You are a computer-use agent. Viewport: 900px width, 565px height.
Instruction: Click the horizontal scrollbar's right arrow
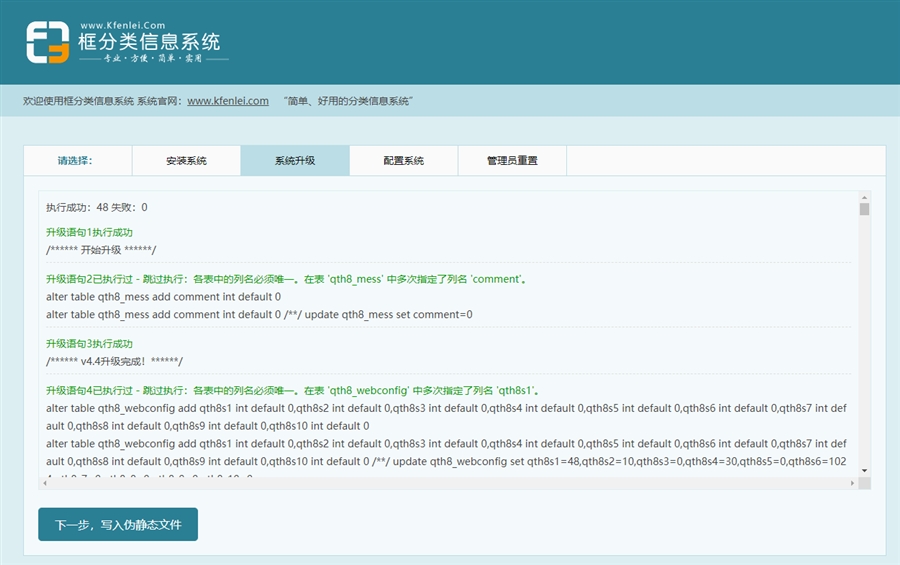coord(851,483)
